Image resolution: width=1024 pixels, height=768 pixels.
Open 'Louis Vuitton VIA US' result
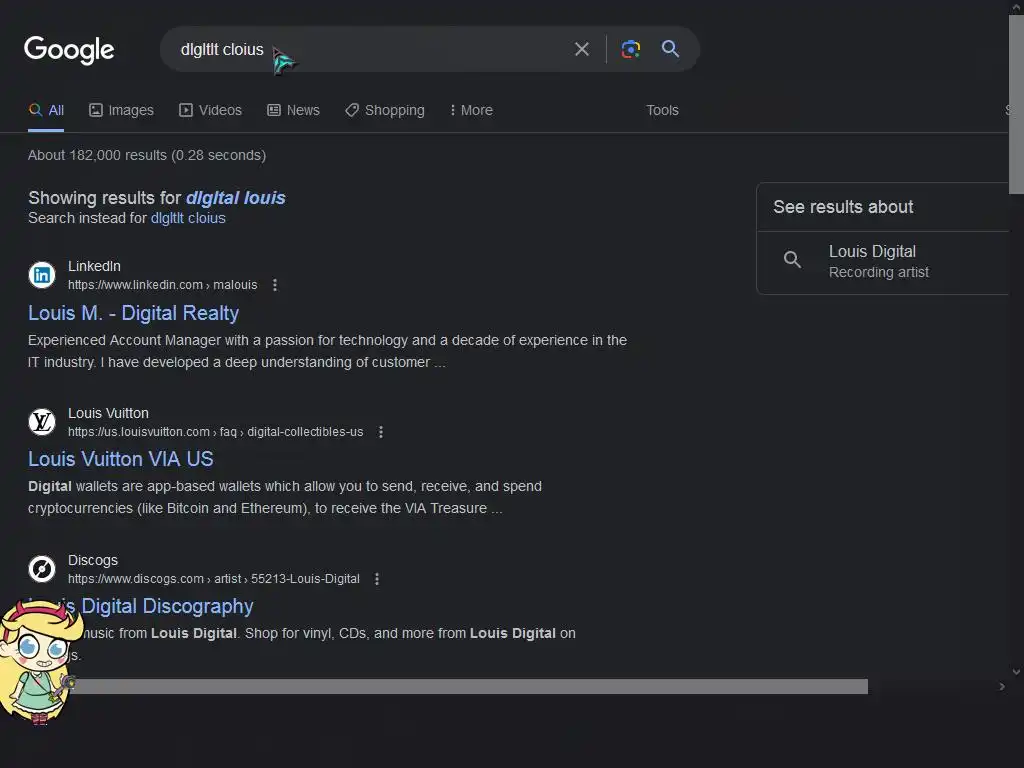[121, 459]
